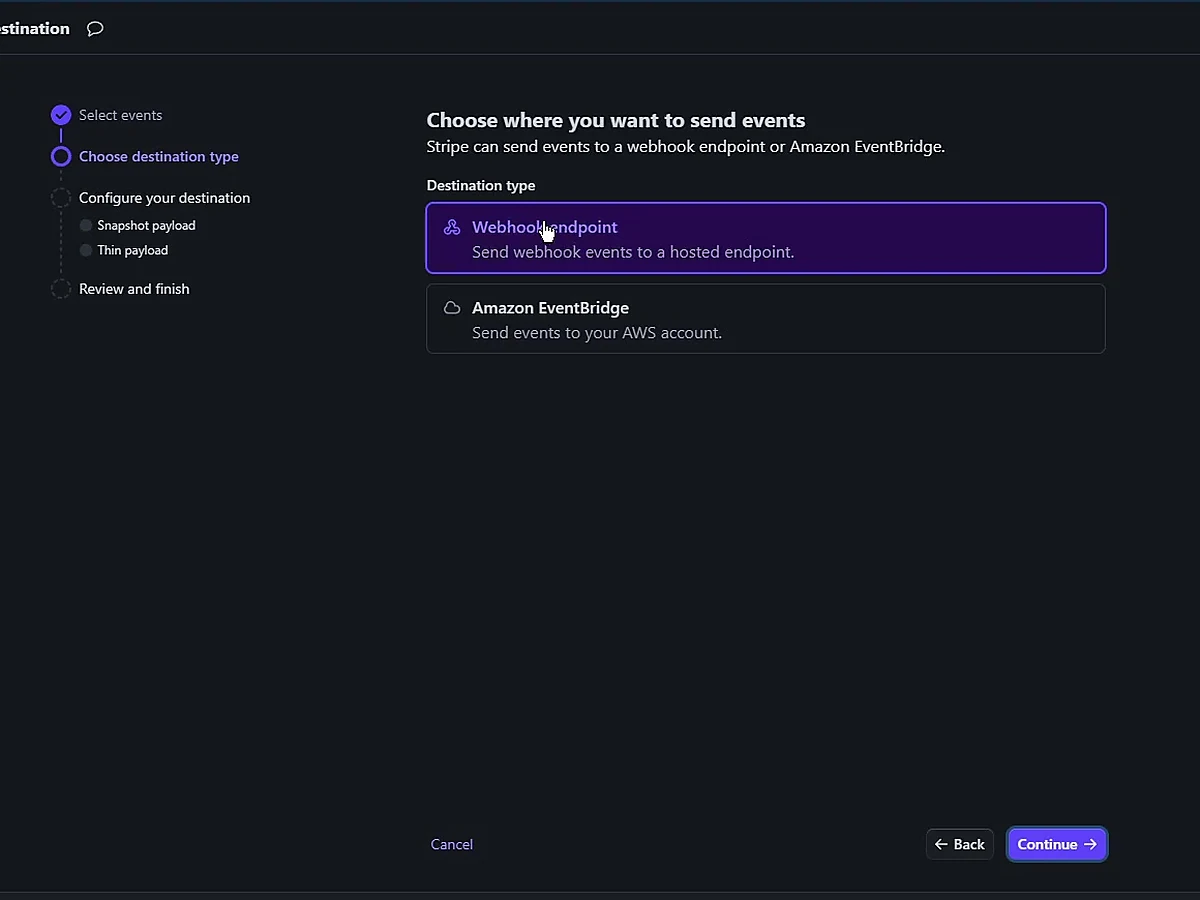1200x900 pixels.
Task: Open the Configure your destination step
Action: (165, 198)
